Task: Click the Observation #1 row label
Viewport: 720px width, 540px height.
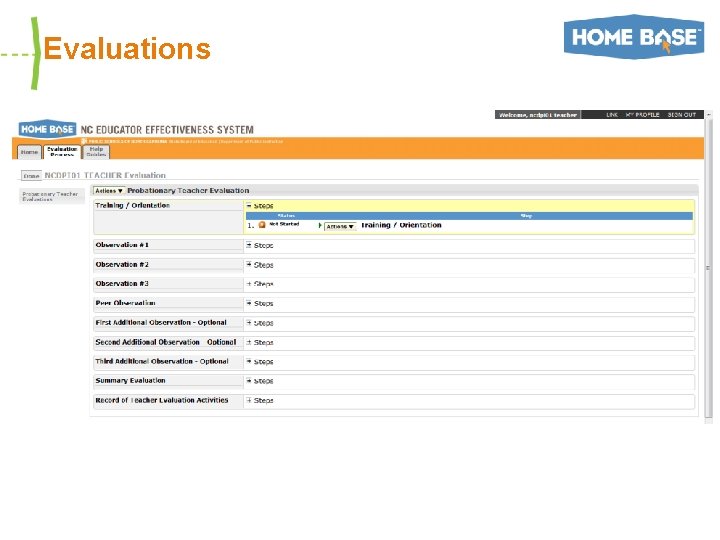Action: tap(122, 245)
